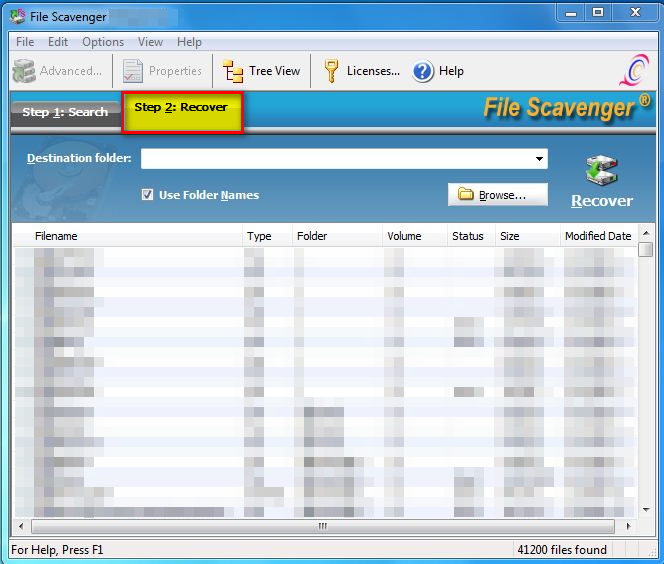
Task: Close the File Scavenger window
Action: (x=635, y=13)
